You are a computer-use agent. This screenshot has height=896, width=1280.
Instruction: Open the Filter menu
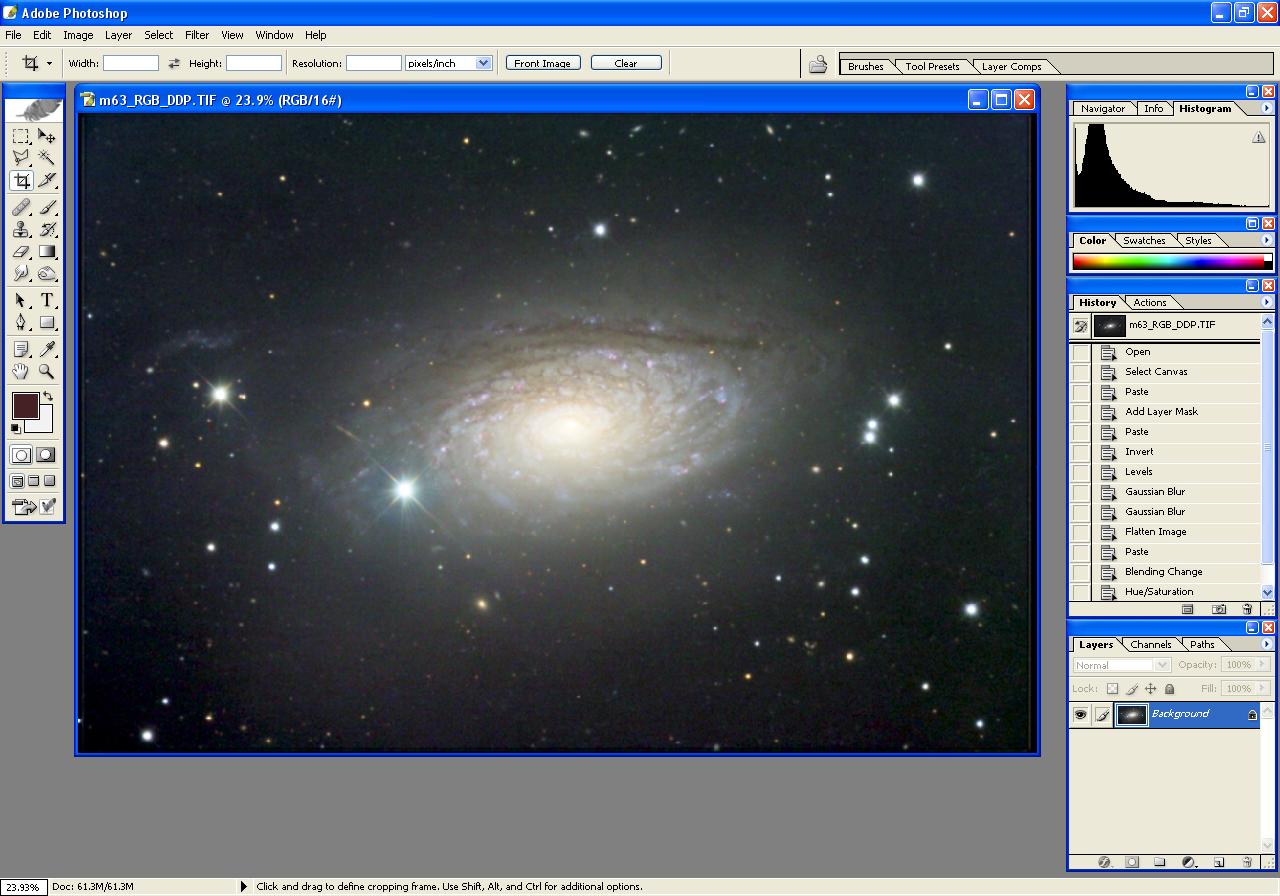coord(197,35)
